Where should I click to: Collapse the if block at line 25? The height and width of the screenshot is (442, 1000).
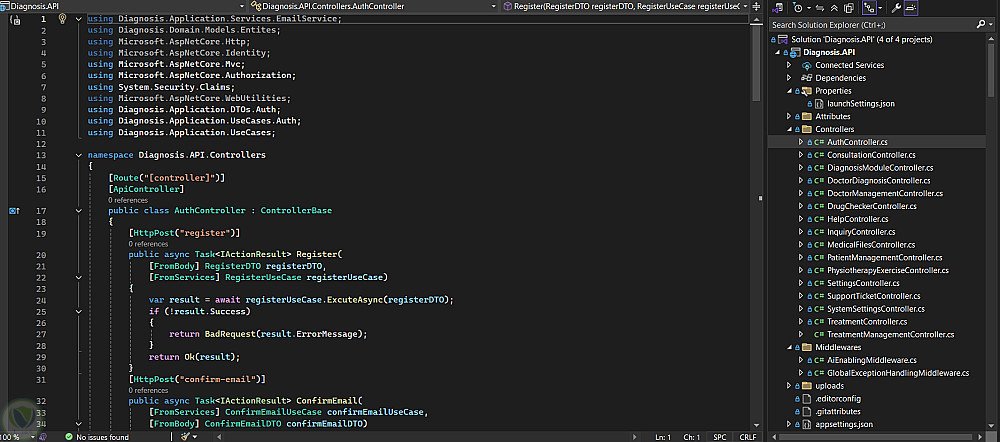pyautogui.click(x=78, y=312)
